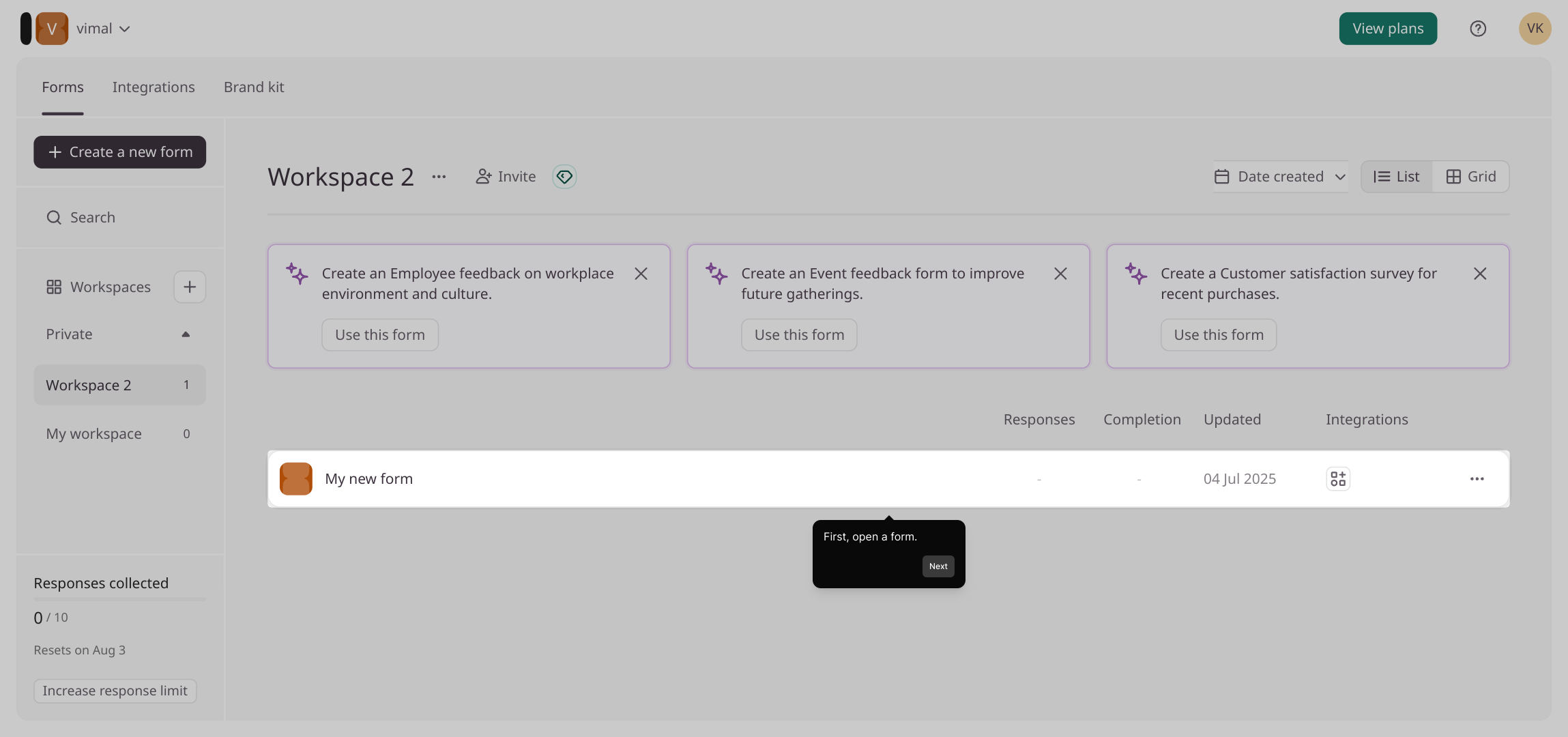Click the Completion column header
The width and height of the screenshot is (1568, 737).
(x=1142, y=420)
